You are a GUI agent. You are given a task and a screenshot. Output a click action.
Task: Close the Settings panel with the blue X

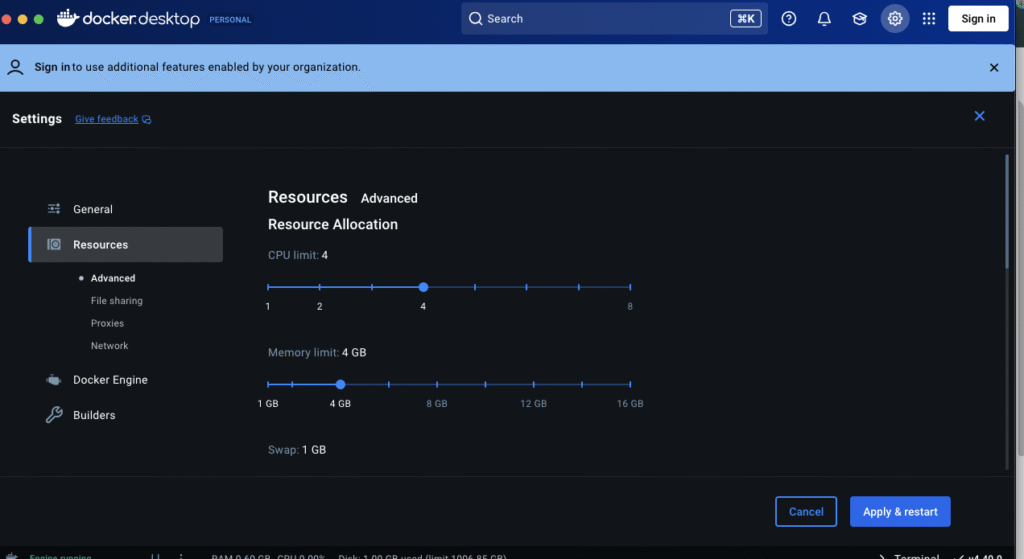click(x=979, y=116)
